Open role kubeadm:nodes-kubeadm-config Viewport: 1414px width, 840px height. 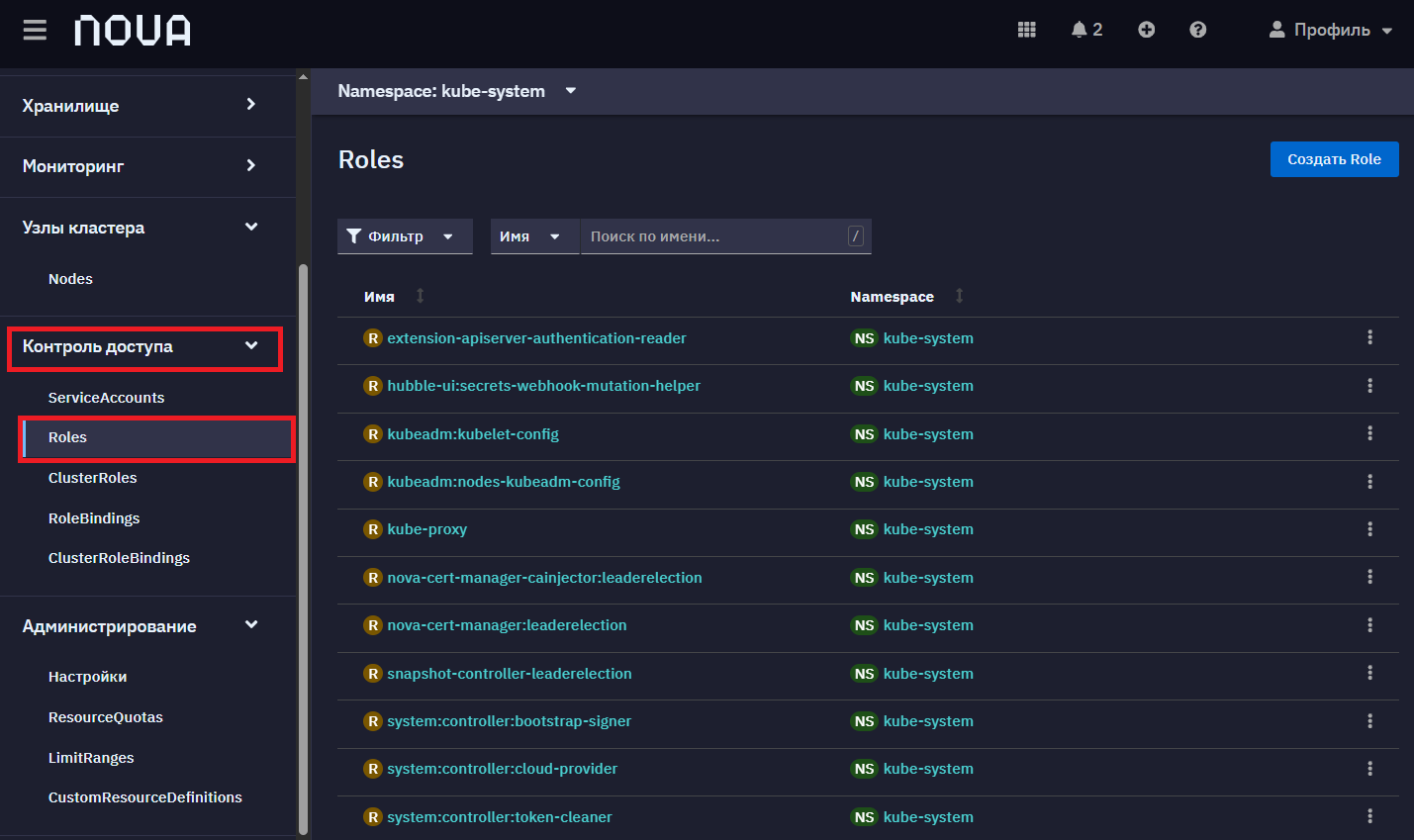coord(504,482)
